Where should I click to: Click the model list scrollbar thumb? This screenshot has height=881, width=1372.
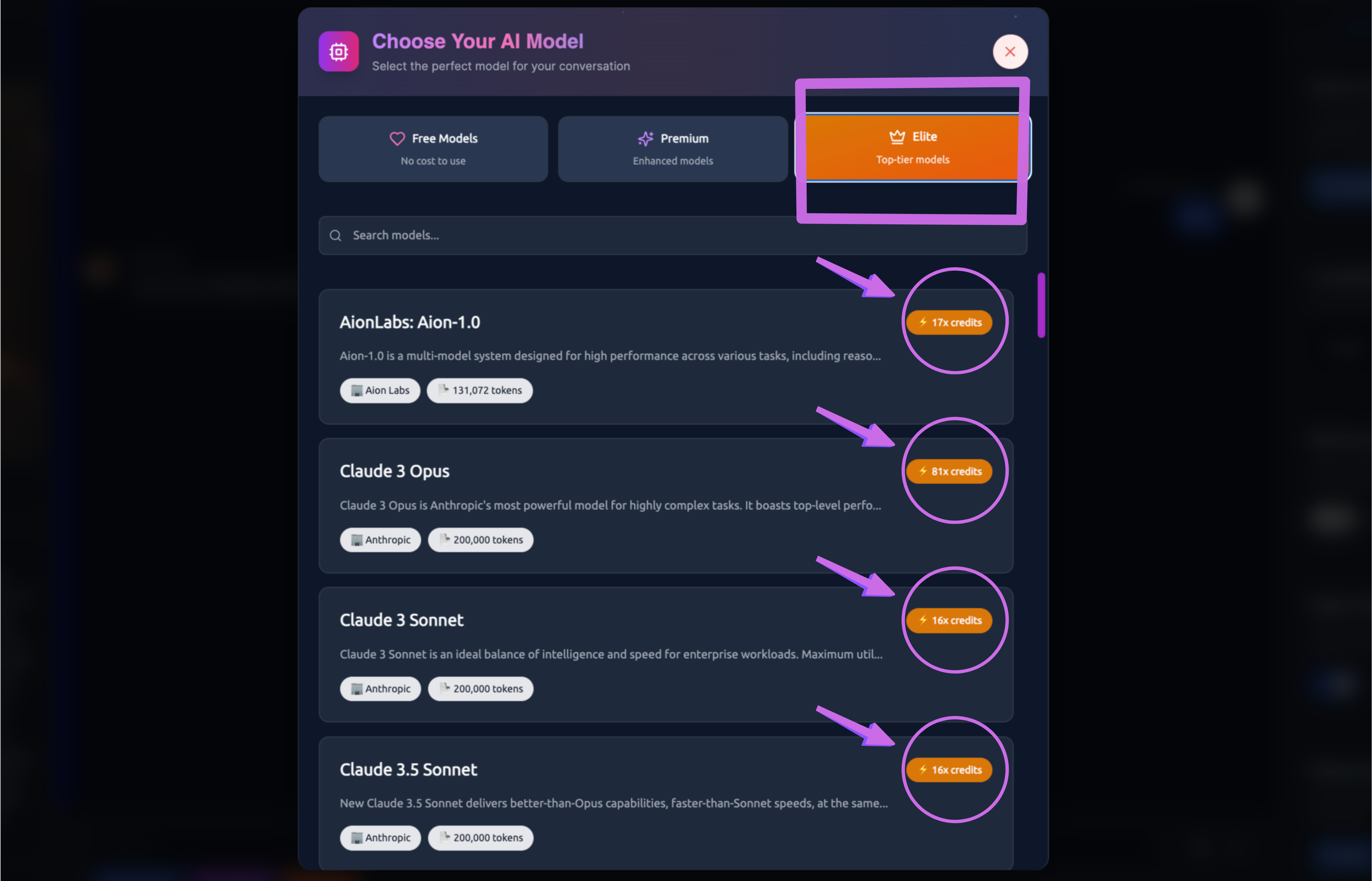[1041, 305]
